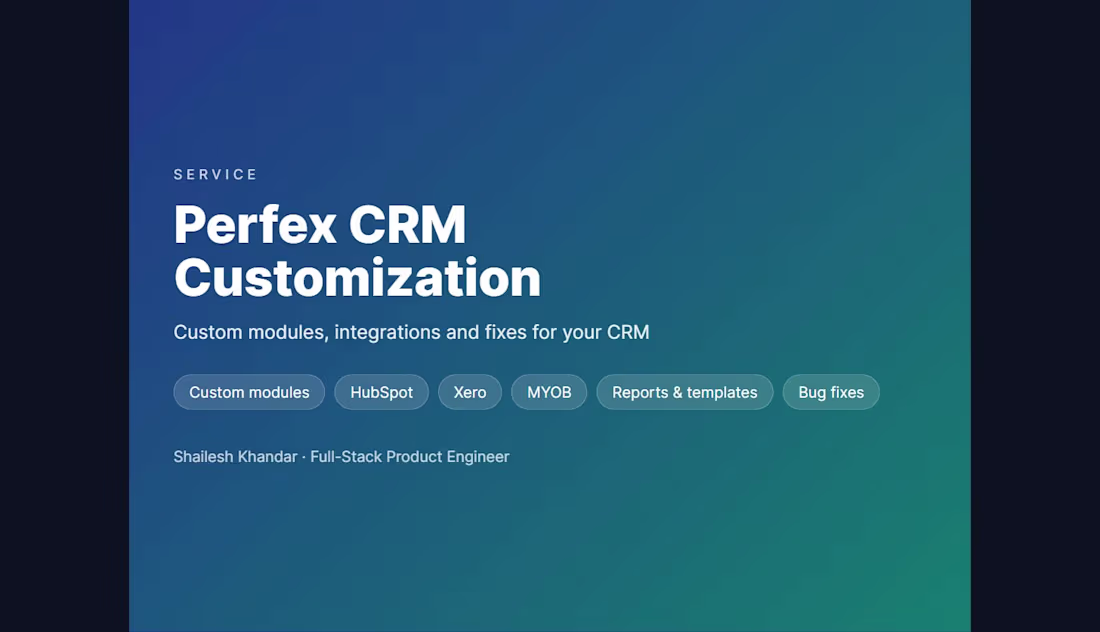
Task: Click the Custom modules pill tag
Action: pos(249,392)
